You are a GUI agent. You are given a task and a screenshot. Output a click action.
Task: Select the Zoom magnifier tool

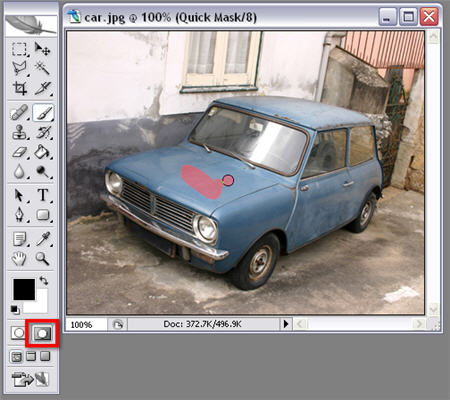click(x=43, y=258)
